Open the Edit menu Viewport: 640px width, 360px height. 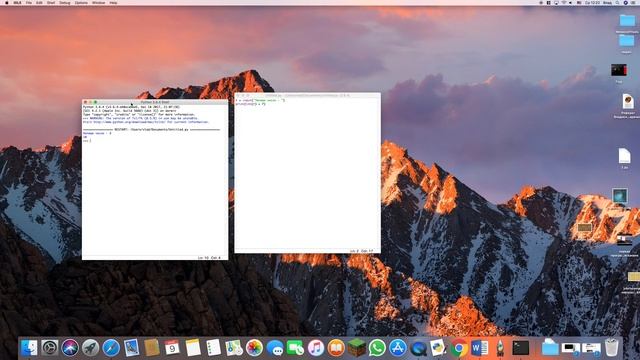[39, 2]
